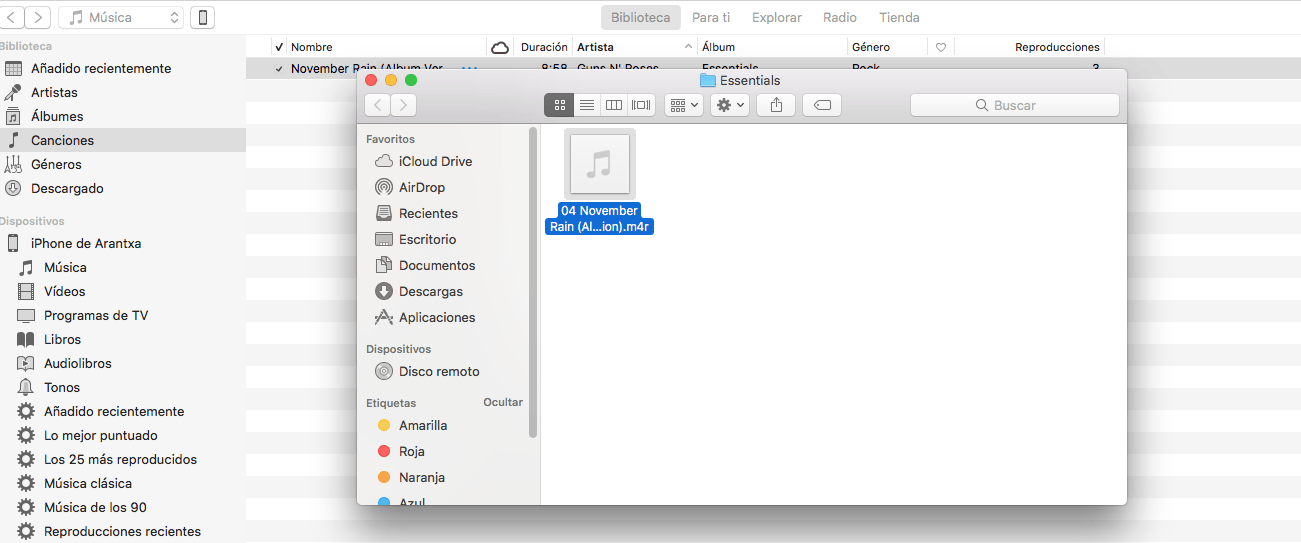This screenshot has height=543, width=1301.
Task: Click the Escritorio sidebar icon
Action: pyautogui.click(x=383, y=239)
